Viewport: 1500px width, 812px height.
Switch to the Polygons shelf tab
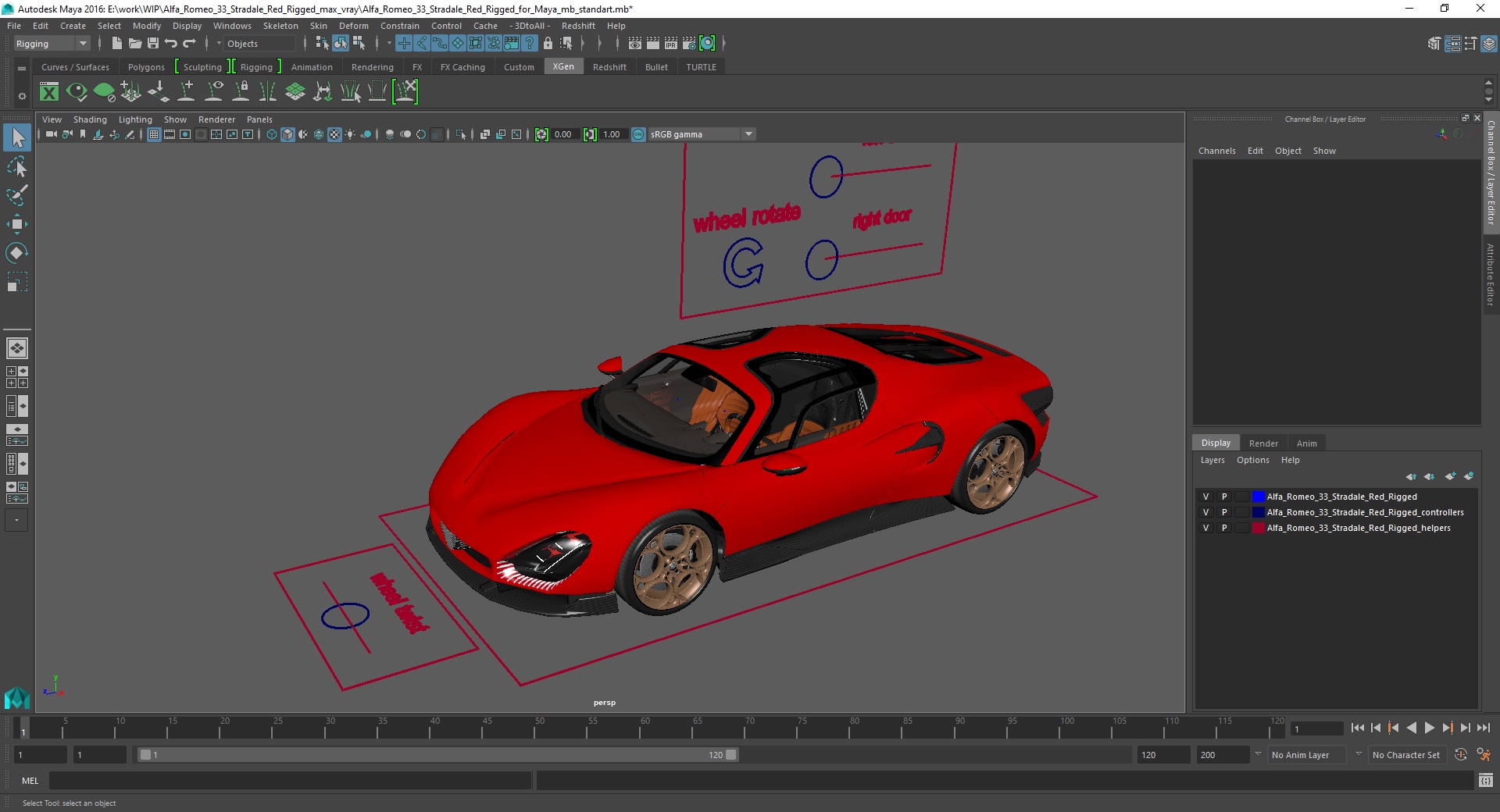pyautogui.click(x=146, y=67)
